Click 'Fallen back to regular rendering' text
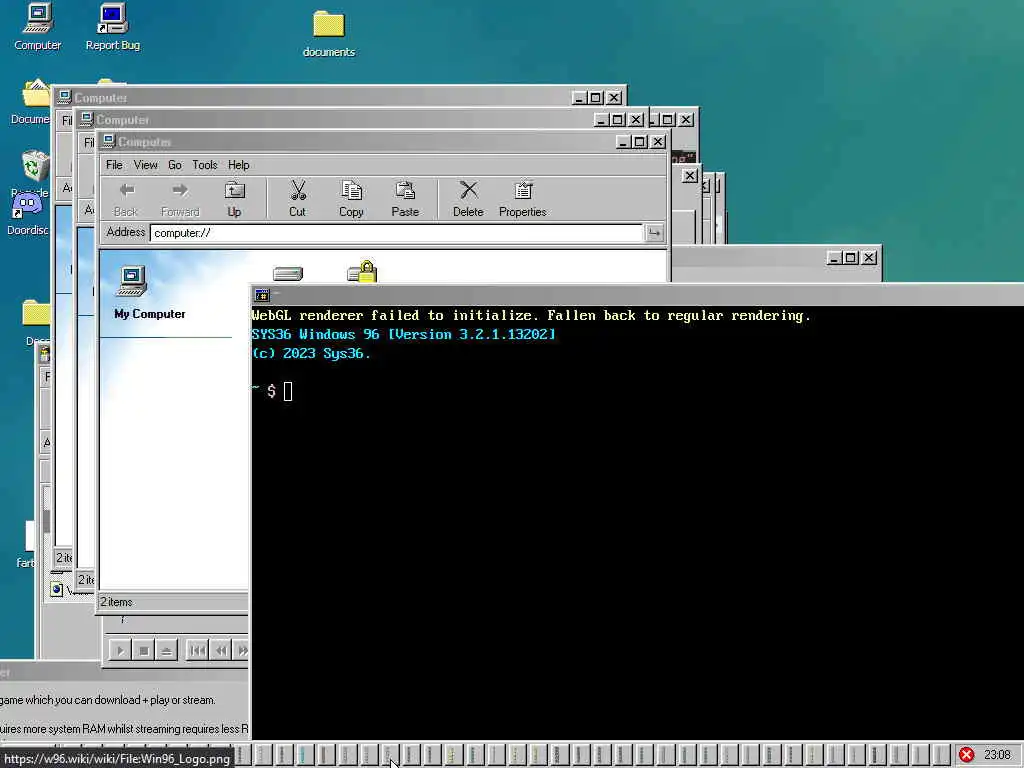 coord(679,315)
